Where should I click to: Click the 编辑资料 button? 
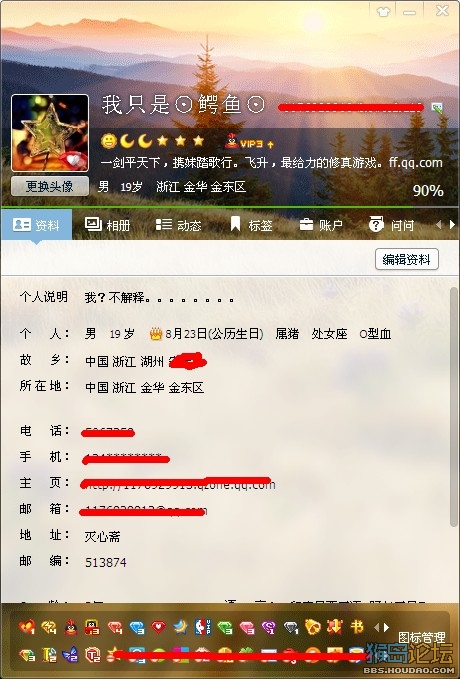pos(407,259)
